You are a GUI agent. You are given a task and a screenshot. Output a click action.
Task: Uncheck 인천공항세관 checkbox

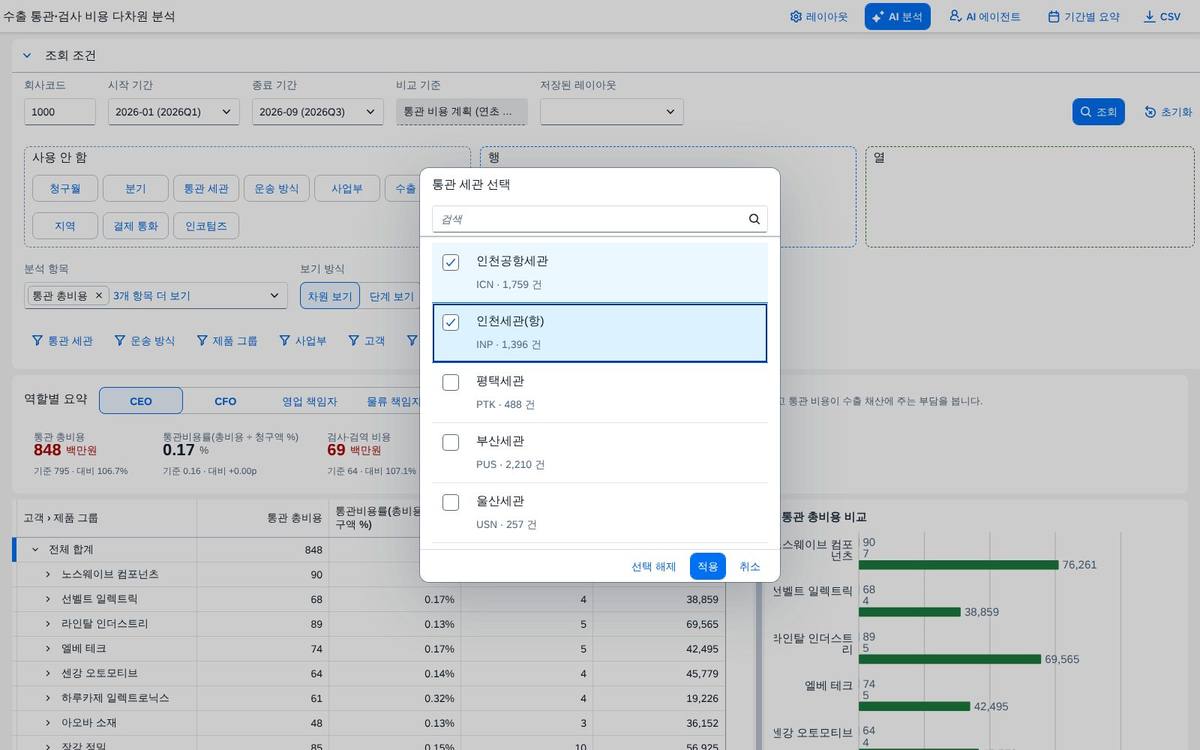[451, 262]
